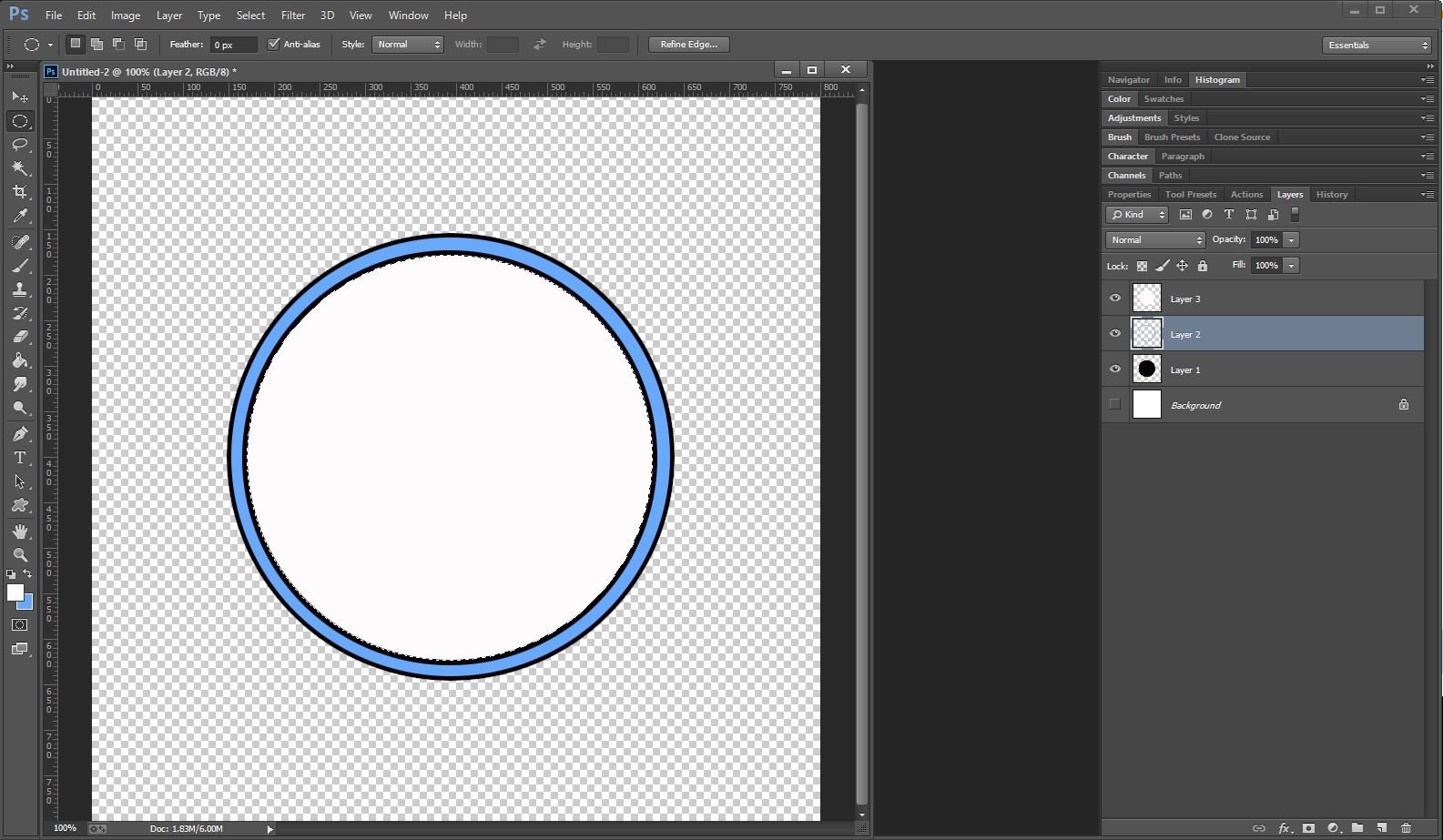Switch to the Channels tab
This screenshot has width=1443, height=840.
coord(1126,176)
